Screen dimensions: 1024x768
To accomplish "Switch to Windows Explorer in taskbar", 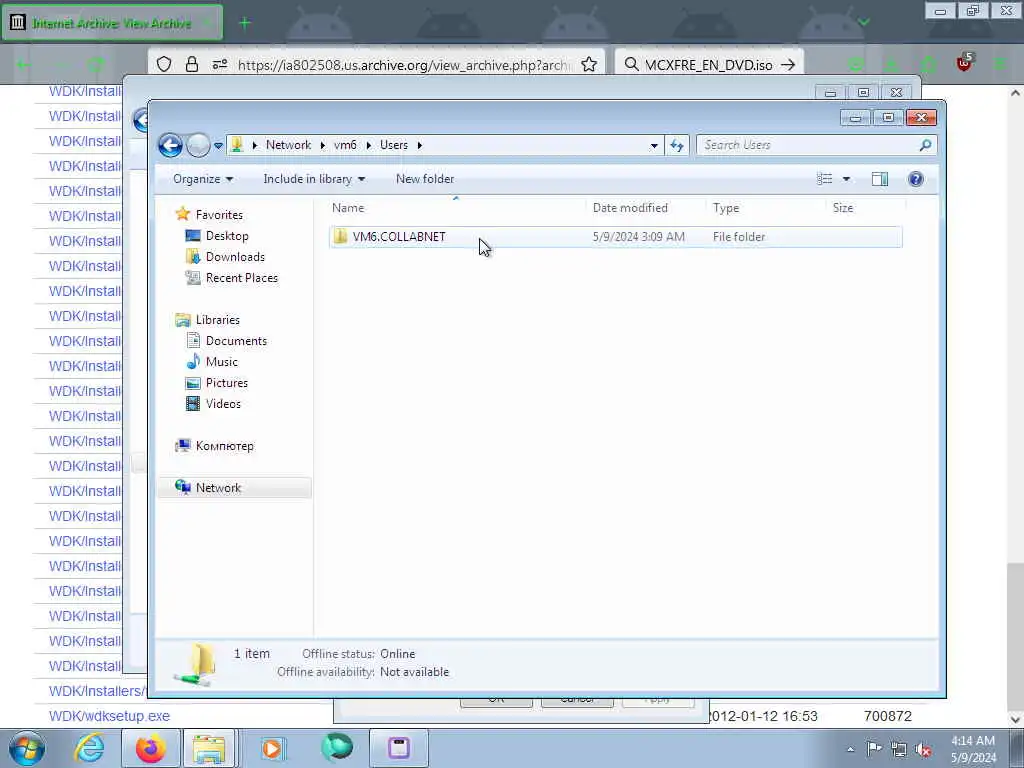I will coord(208,748).
